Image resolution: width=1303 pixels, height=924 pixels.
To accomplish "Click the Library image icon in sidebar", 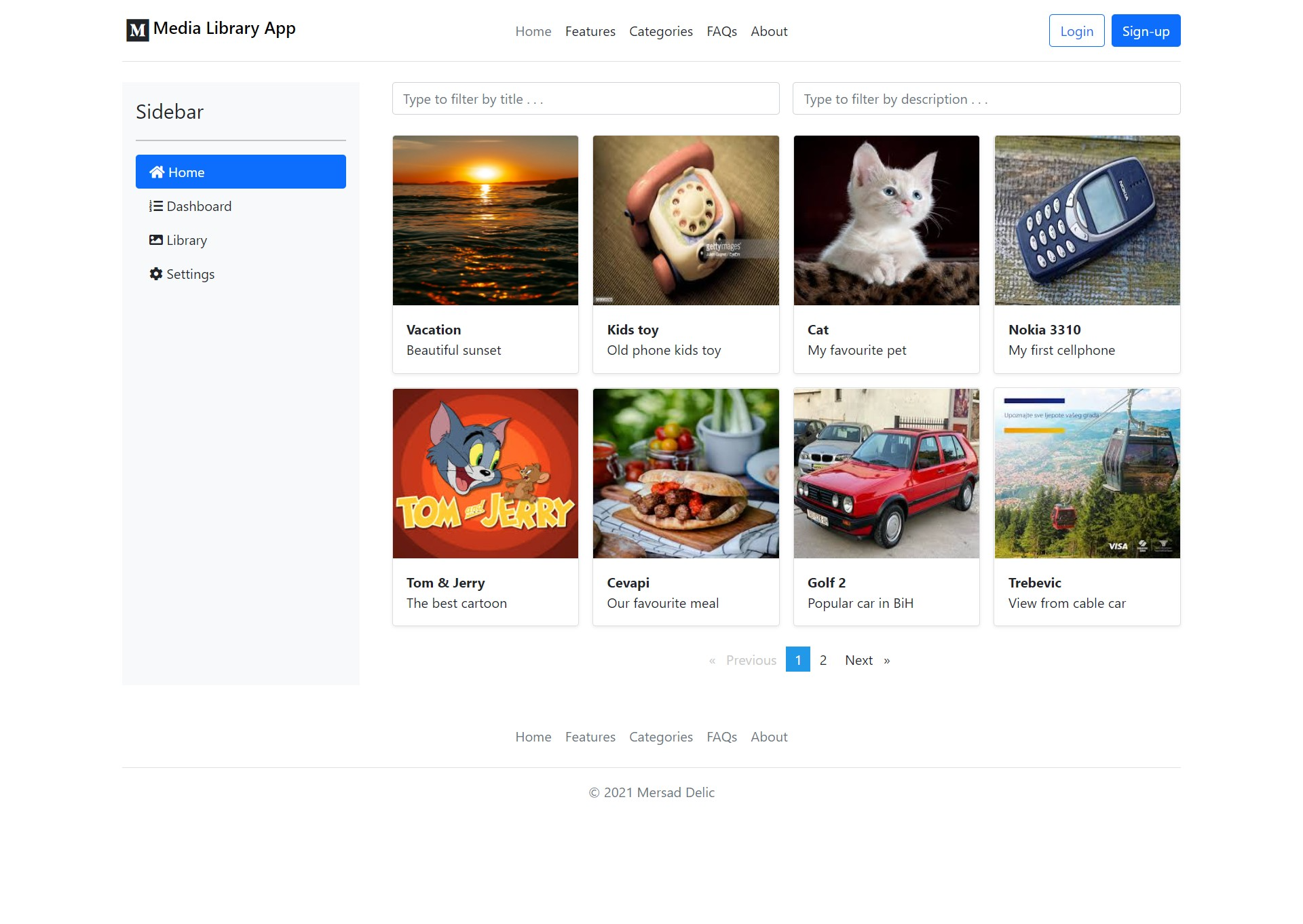I will pos(155,239).
